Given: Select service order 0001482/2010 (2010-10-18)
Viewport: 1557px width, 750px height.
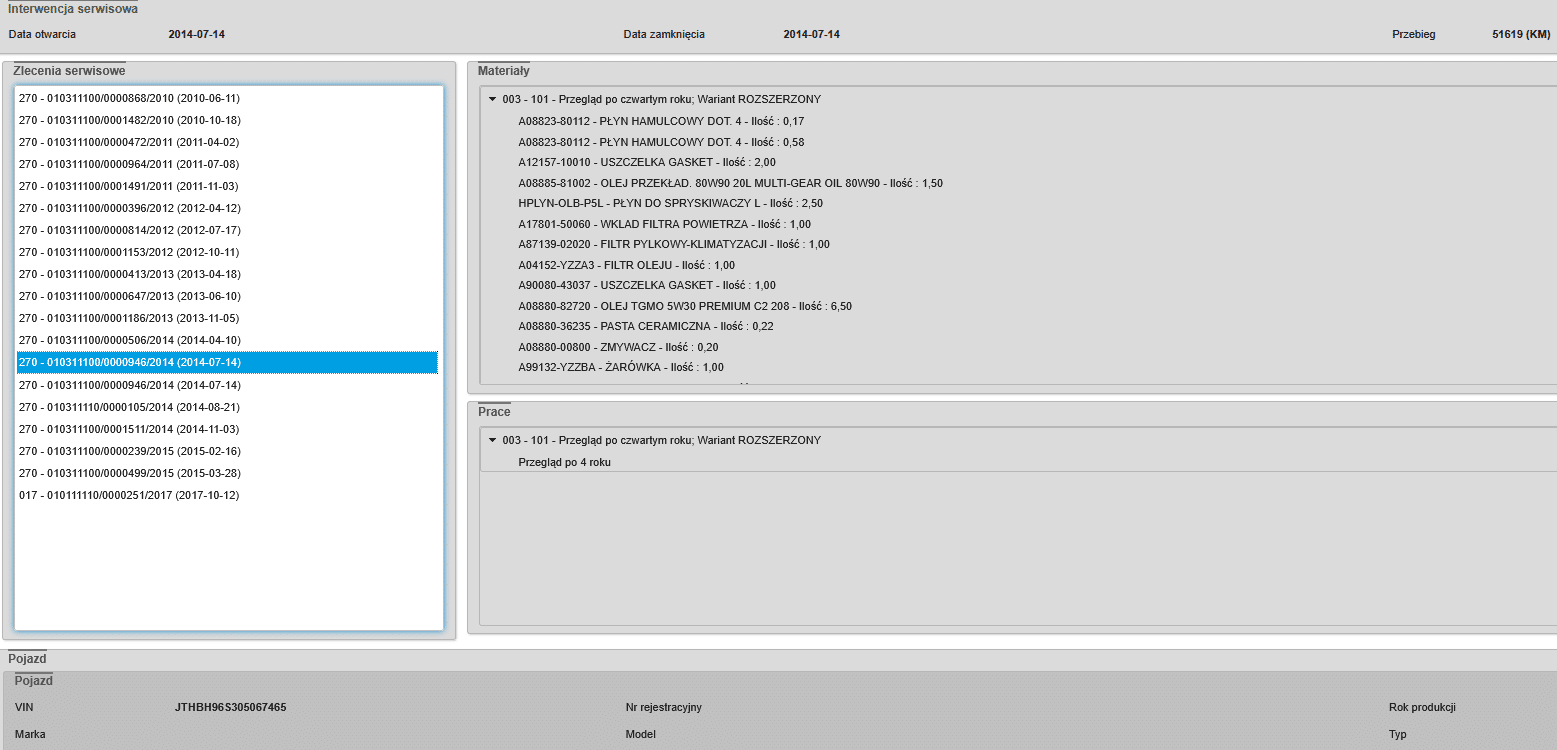Looking at the screenshot, I should click(x=227, y=120).
